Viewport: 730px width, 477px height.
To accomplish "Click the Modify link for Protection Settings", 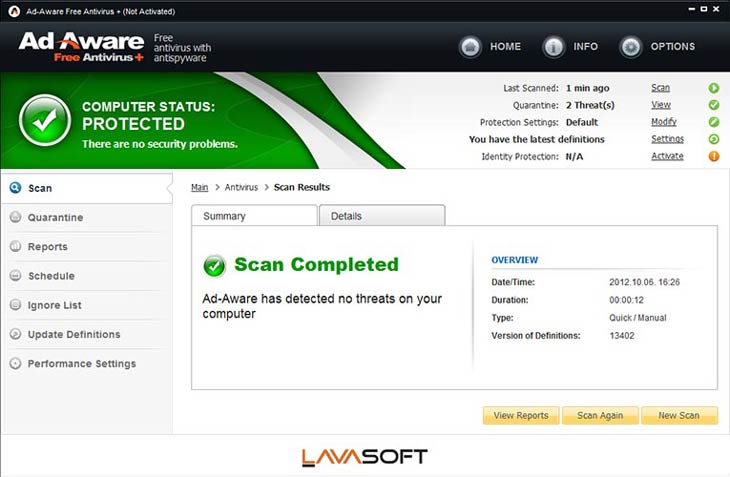I will (x=663, y=122).
